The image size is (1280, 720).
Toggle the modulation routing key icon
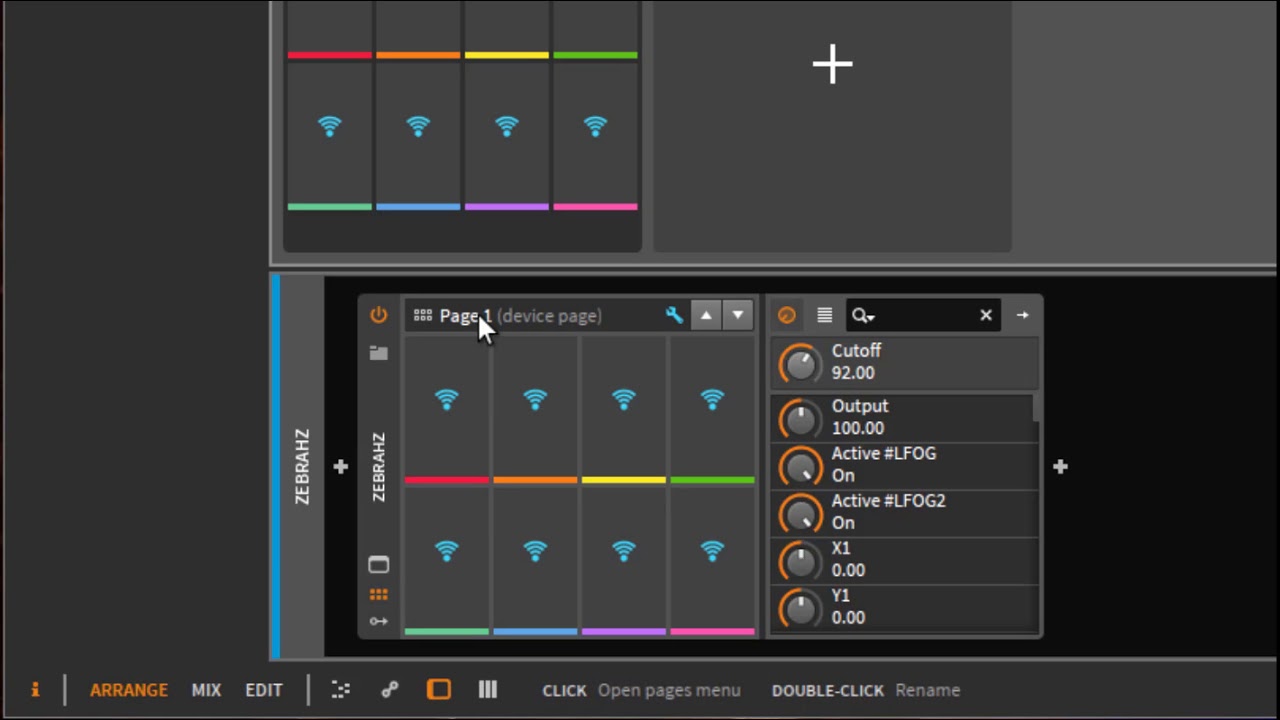(378, 621)
